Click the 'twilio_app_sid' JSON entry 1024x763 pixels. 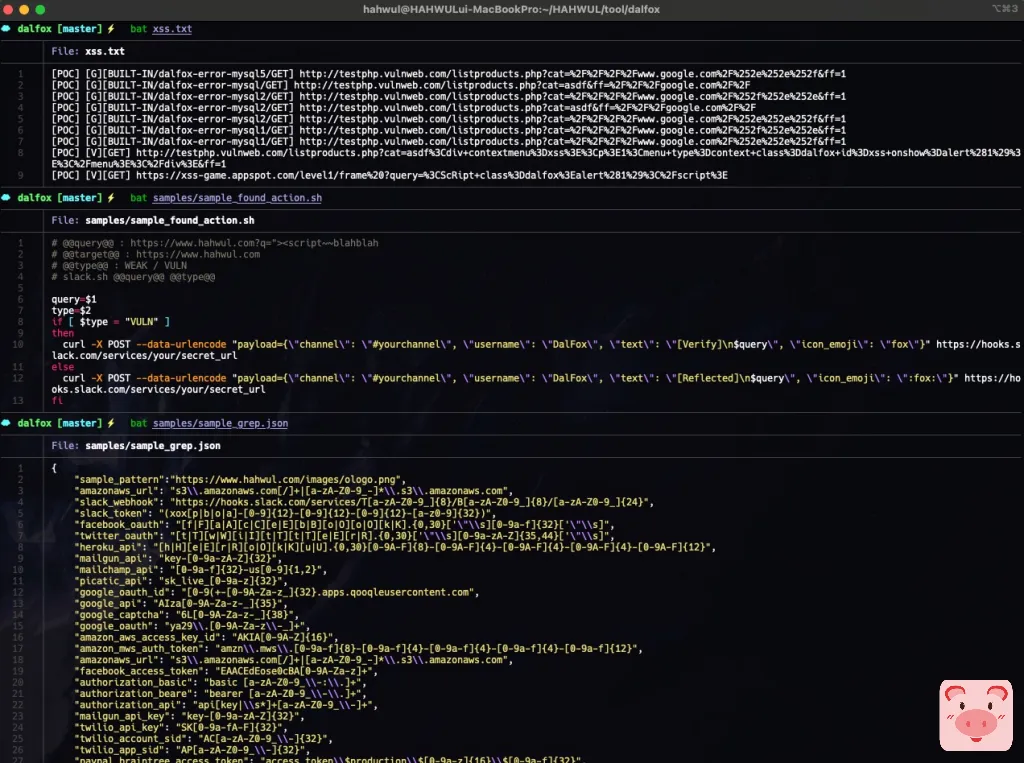tap(189, 750)
